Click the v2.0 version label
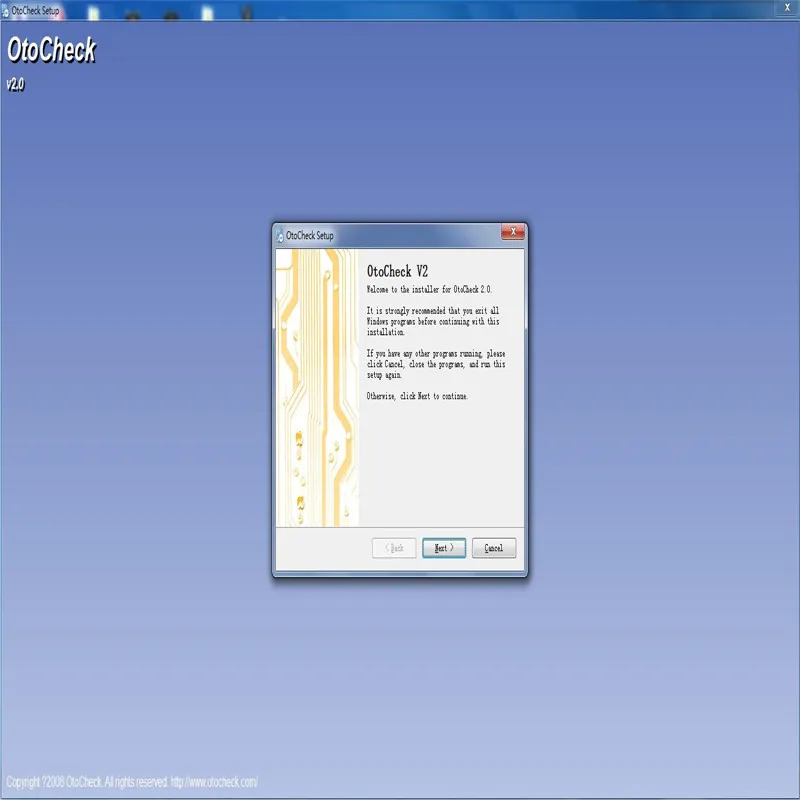Screen dimensions: 800x800 [15, 84]
